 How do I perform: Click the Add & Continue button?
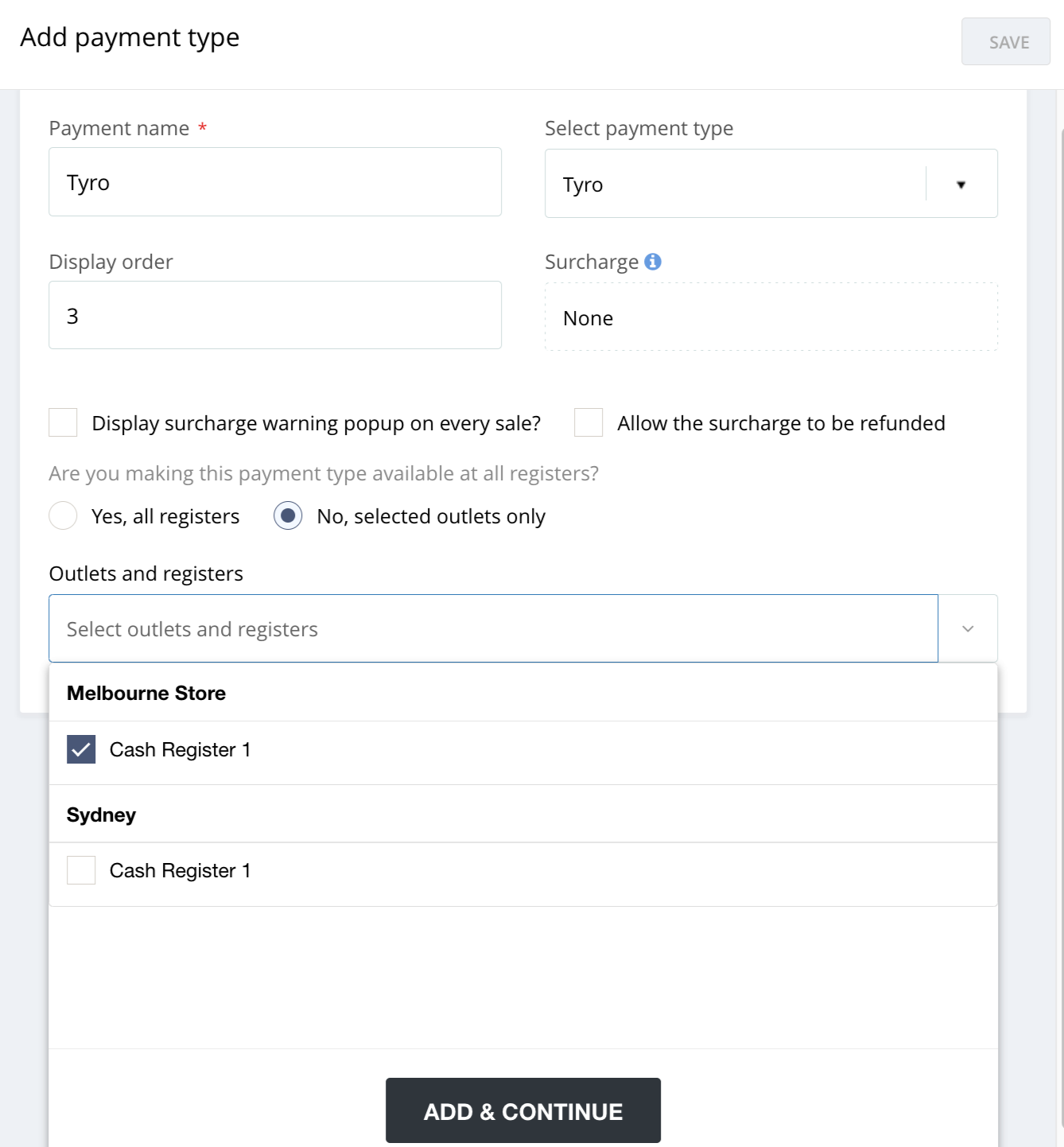point(522,1110)
